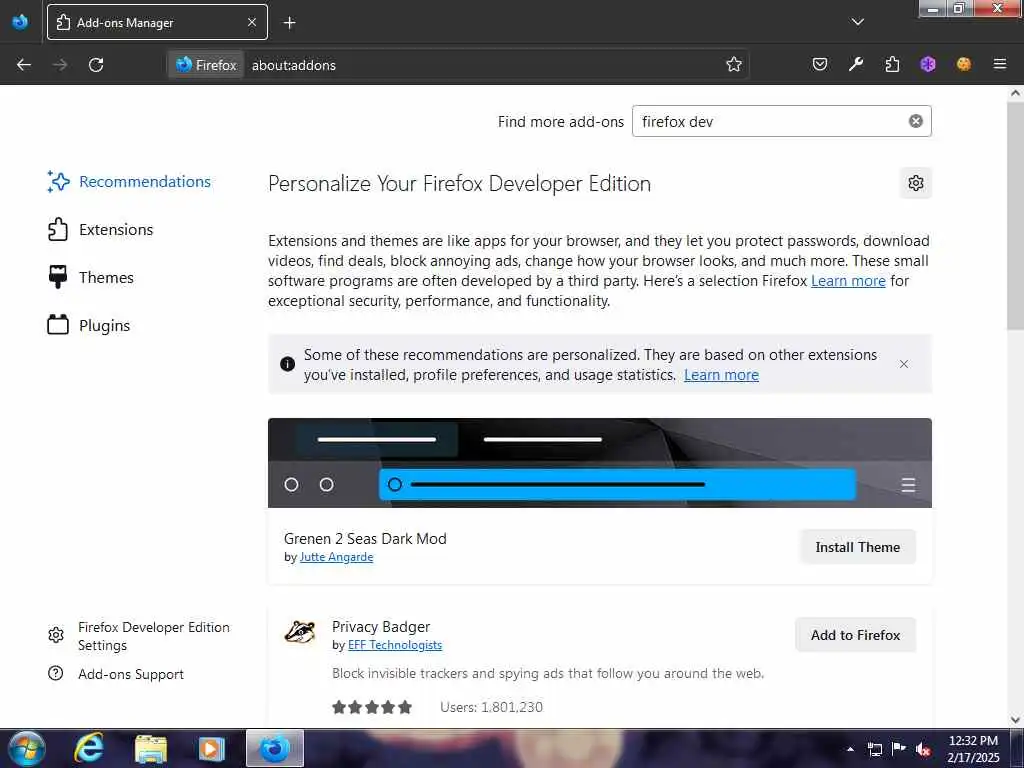Click the info icon in the notice
The height and width of the screenshot is (768, 1024).
point(287,364)
